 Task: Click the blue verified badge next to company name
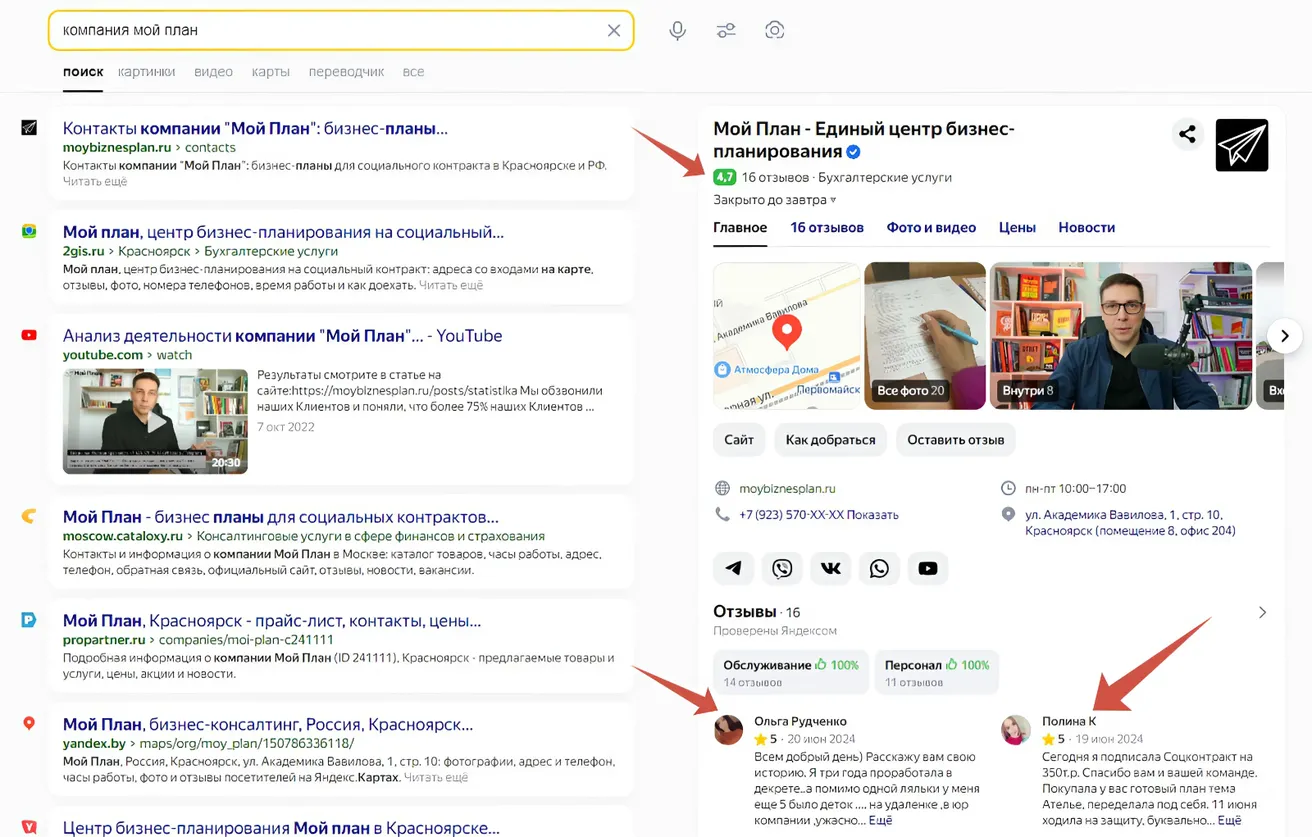point(854,152)
